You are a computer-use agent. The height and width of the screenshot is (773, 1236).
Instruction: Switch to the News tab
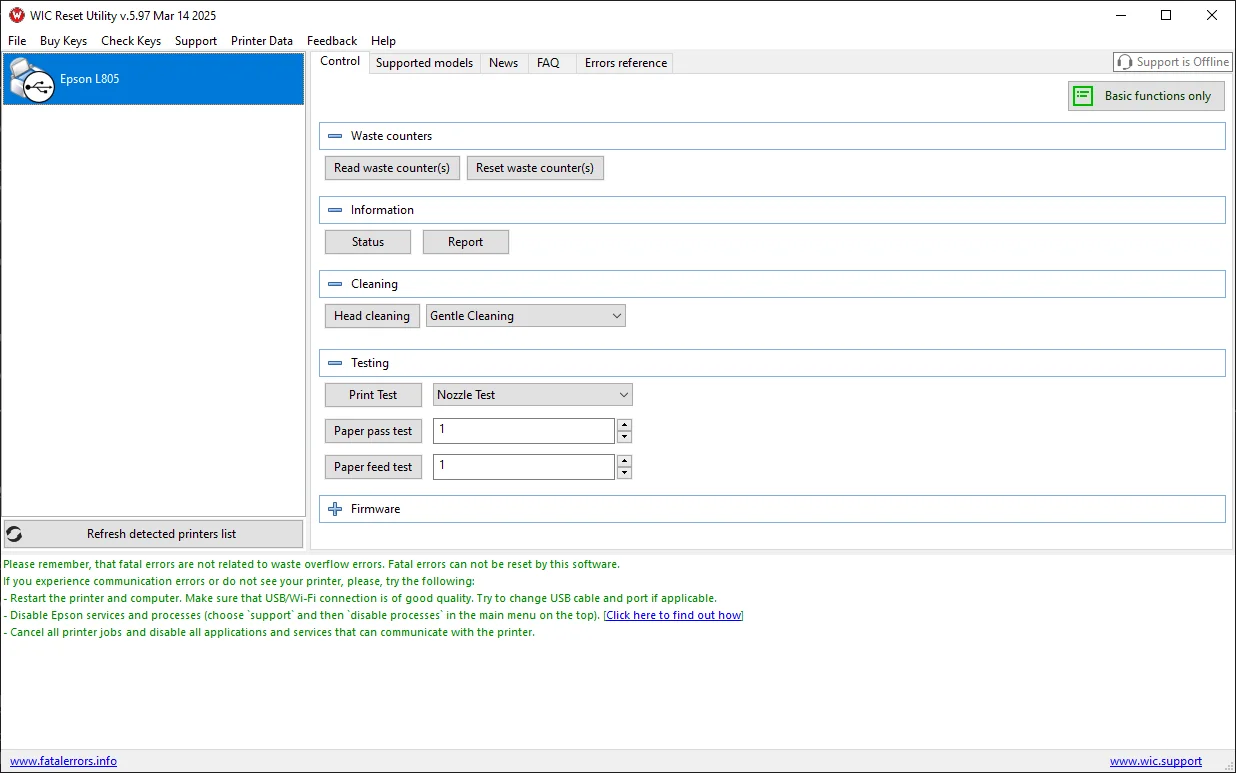coord(504,63)
